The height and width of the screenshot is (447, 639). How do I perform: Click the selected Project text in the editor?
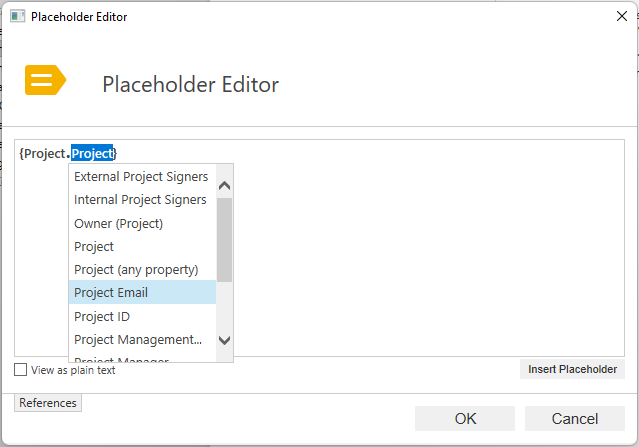click(x=92, y=153)
